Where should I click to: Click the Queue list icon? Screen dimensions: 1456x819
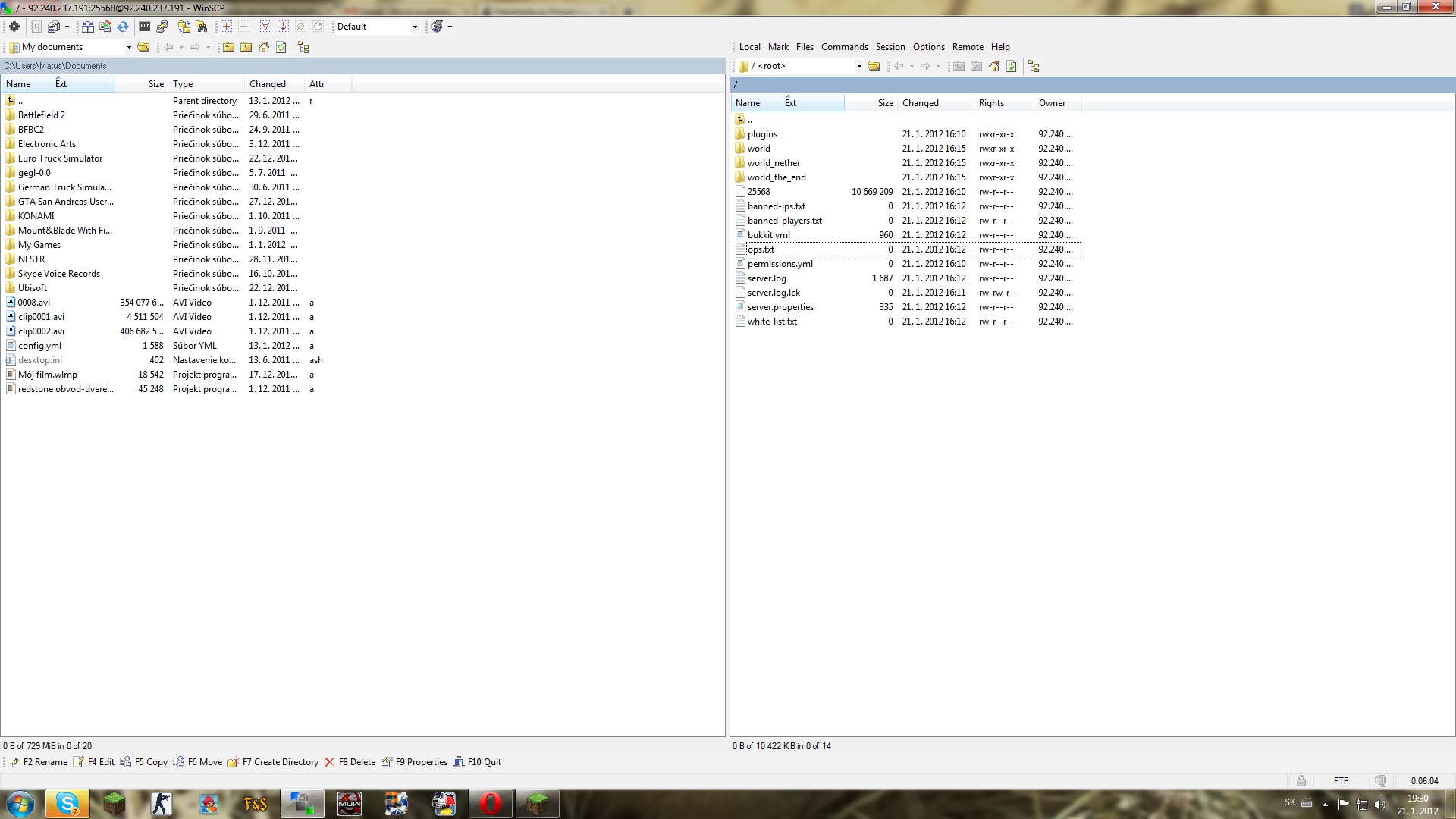point(54,27)
